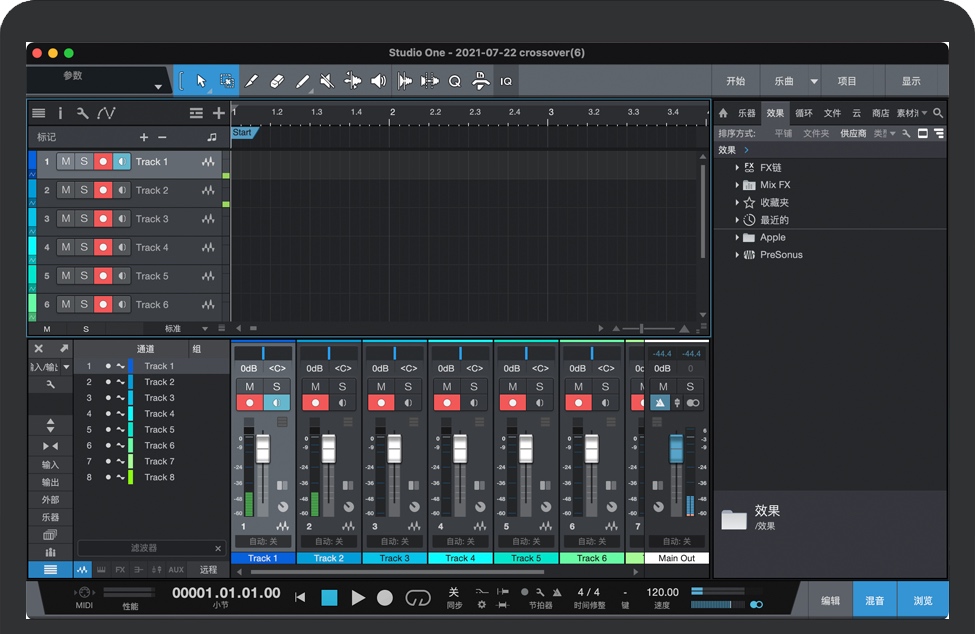975x634 pixels.
Task: Open the 参数 dropdown arrow
Action: click(158, 87)
